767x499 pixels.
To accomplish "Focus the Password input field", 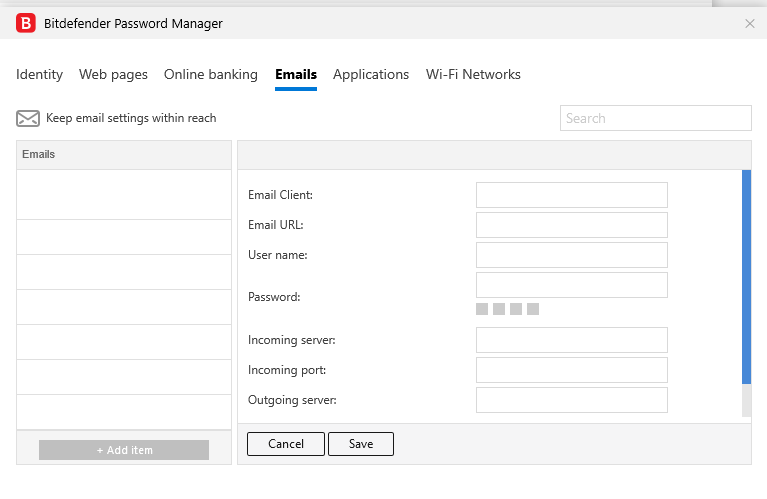I will [571, 285].
